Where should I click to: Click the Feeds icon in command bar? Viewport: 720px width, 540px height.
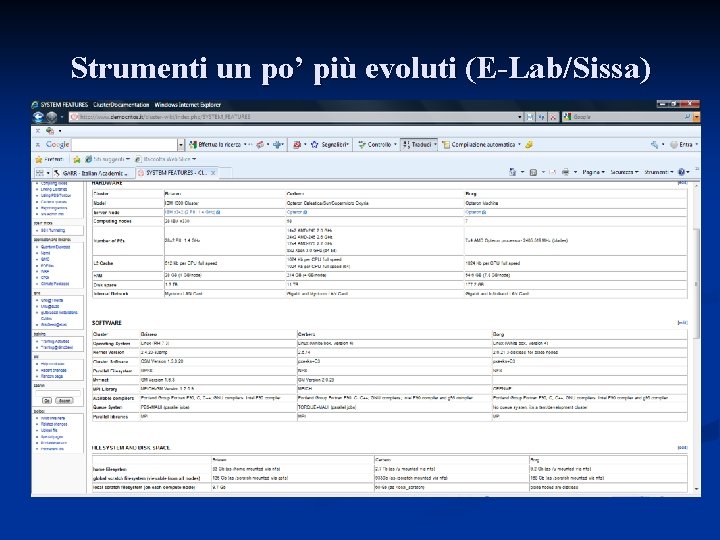[x=533, y=172]
